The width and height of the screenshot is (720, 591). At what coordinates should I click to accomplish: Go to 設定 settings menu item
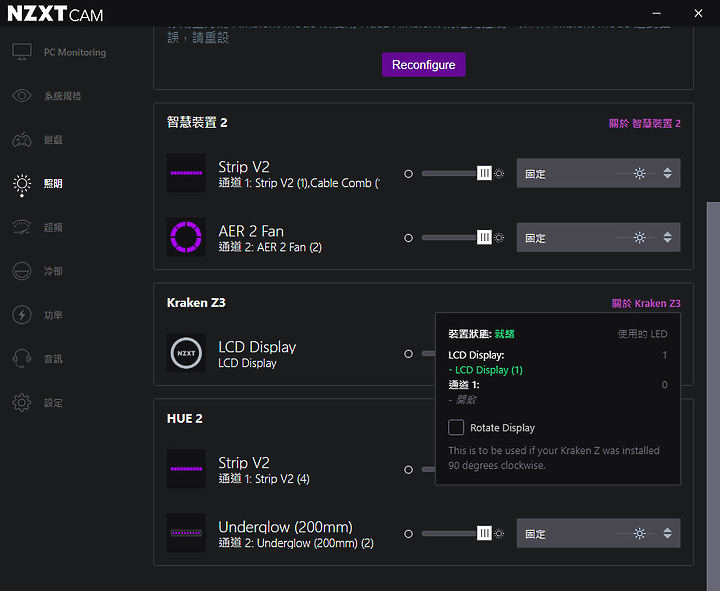pos(53,403)
